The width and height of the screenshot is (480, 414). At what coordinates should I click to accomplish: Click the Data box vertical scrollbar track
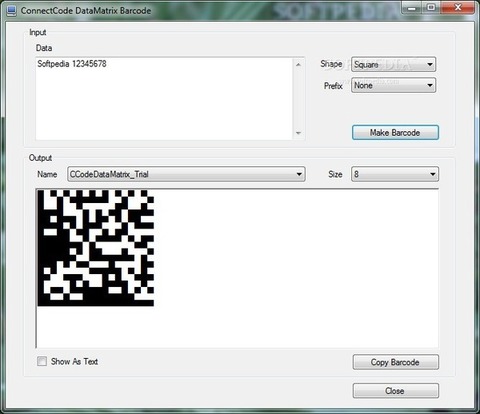coord(298,99)
